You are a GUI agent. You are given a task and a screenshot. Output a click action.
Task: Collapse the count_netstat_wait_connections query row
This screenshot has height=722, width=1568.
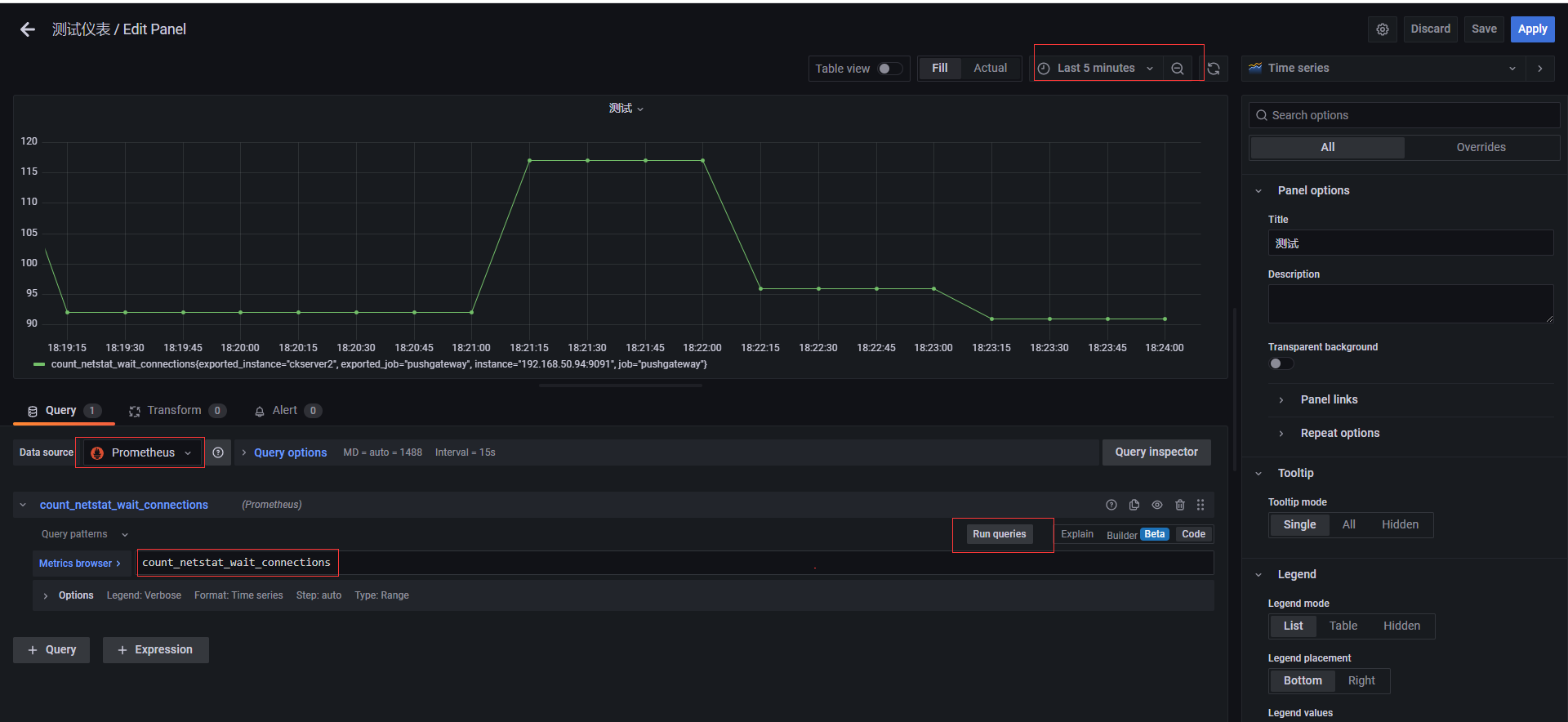23,505
